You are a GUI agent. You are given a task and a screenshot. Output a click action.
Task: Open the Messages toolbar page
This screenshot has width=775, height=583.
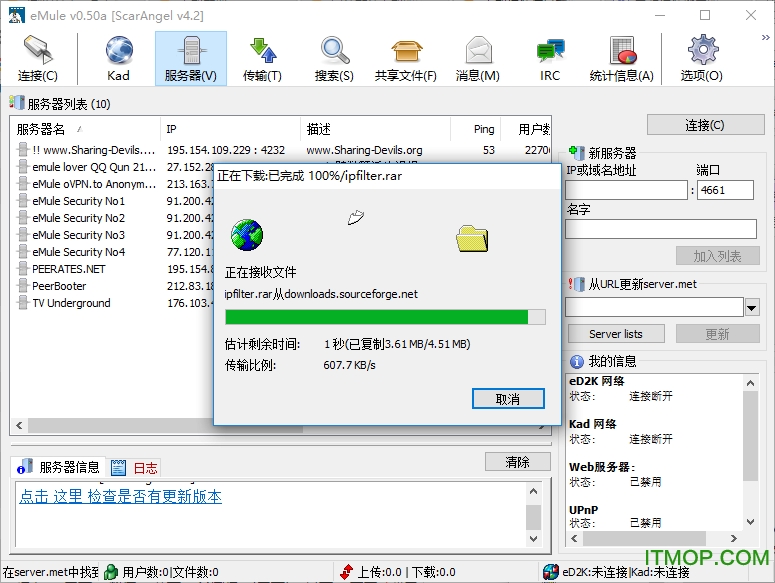[x=478, y=58]
